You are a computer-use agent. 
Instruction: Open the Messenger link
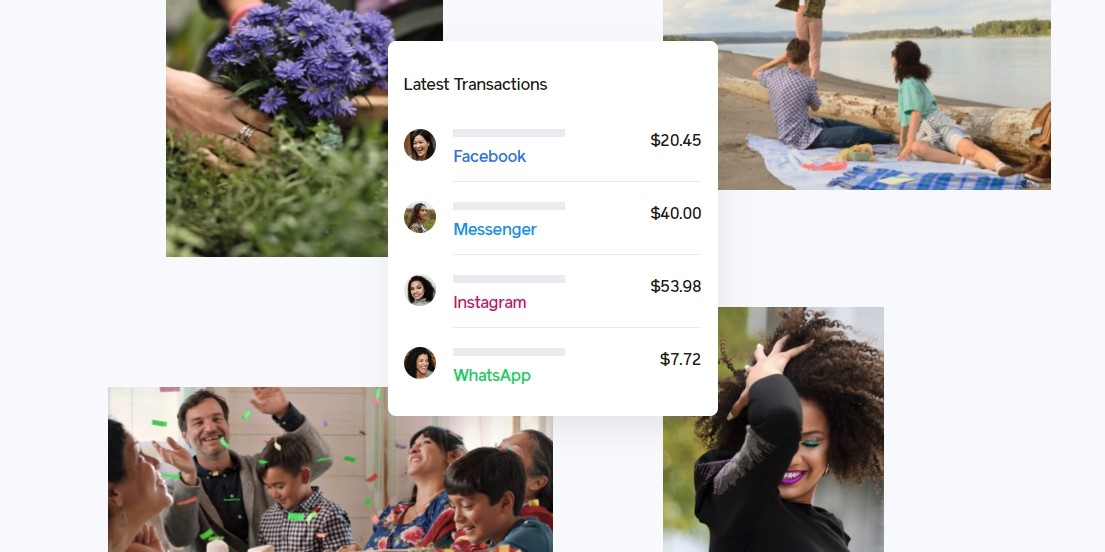point(495,230)
